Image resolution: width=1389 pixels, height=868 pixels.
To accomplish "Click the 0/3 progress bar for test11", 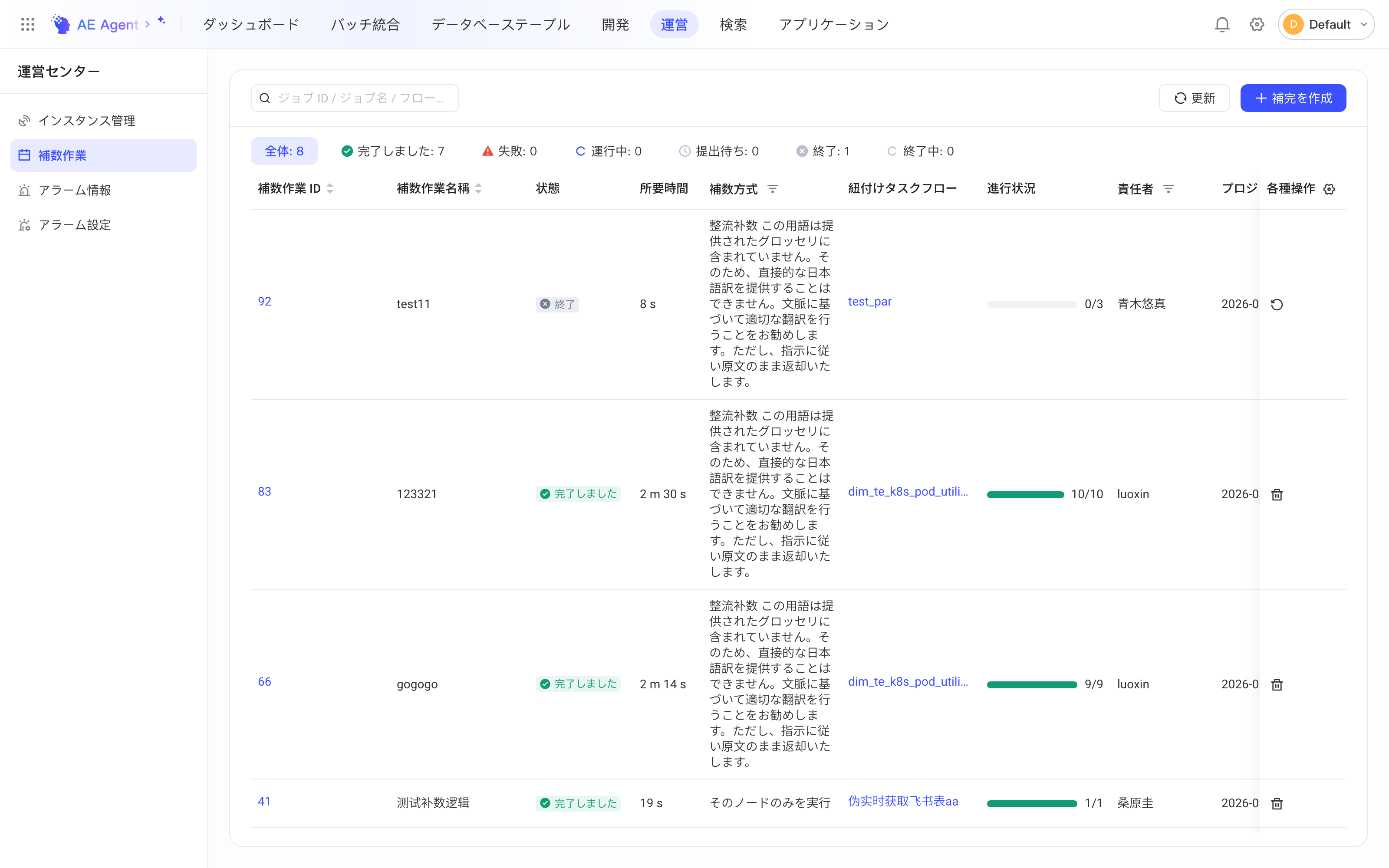I will pyautogui.click(x=1032, y=305).
